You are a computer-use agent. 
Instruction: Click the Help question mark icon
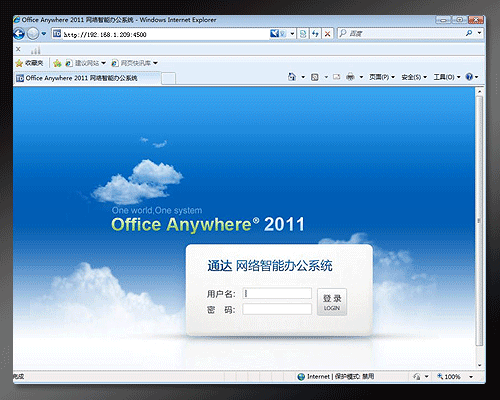tap(469, 77)
